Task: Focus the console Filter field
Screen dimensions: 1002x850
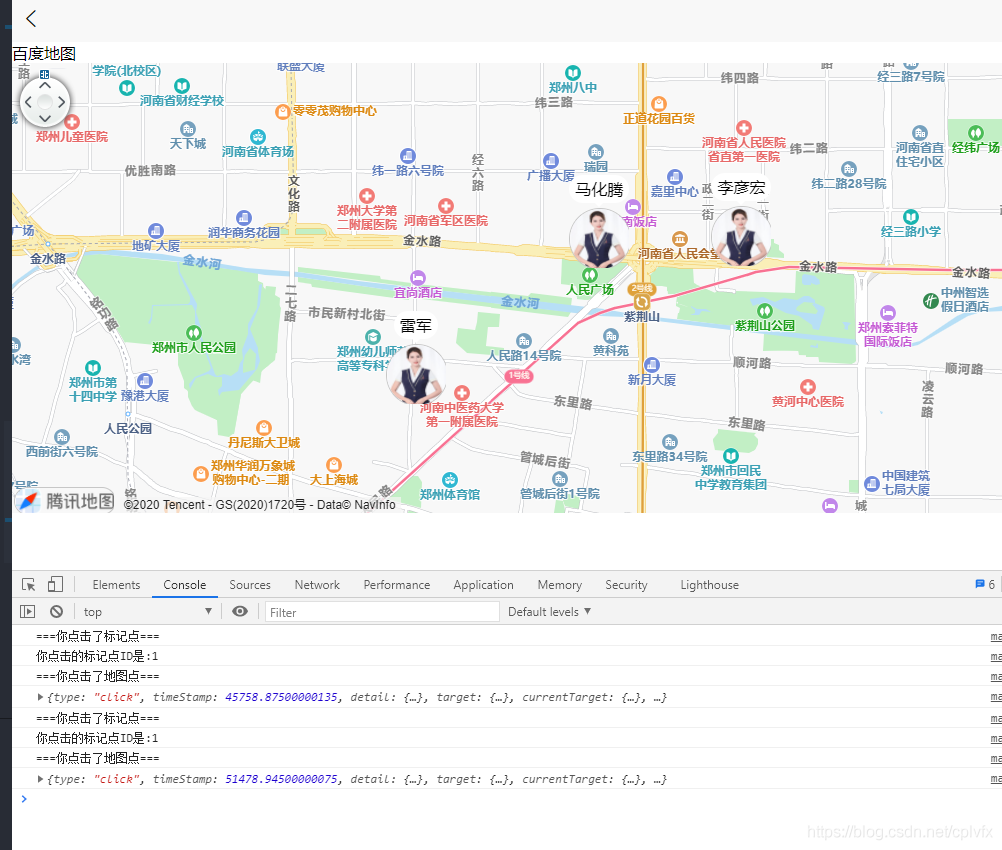Action: pyautogui.click(x=382, y=612)
